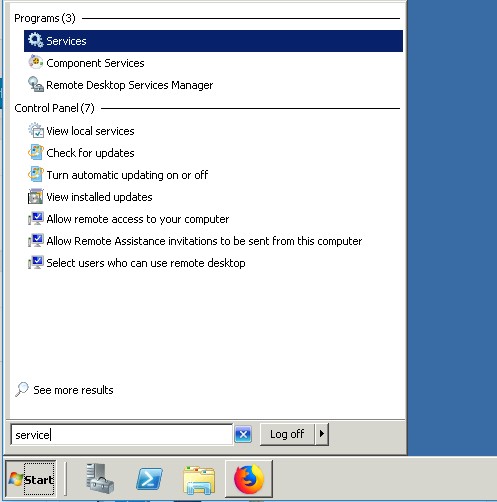Clear the search text with the X button
The height and width of the screenshot is (502, 497).
(x=243, y=434)
